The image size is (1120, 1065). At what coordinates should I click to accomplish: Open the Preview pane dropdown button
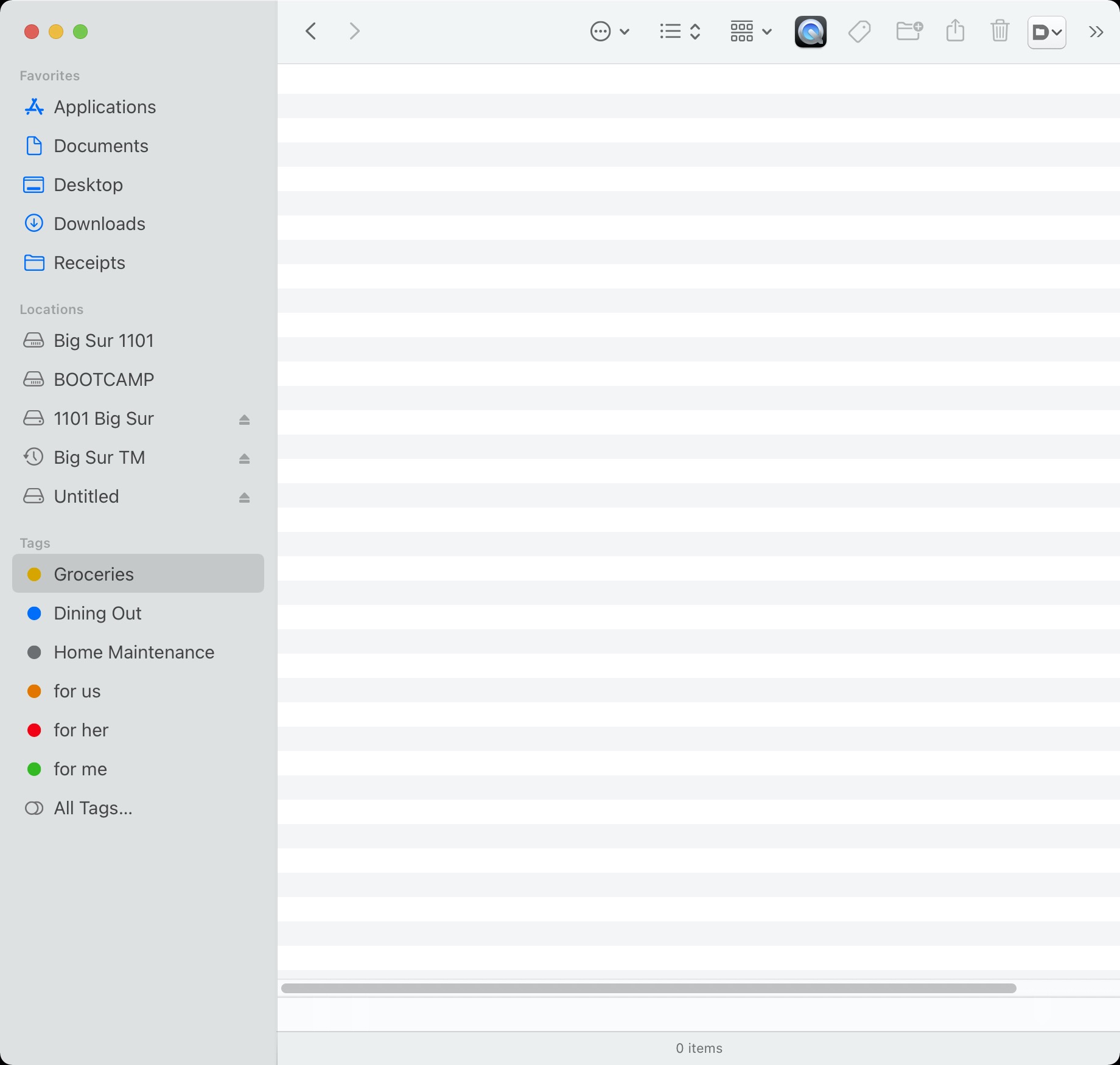click(x=1047, y=32)
